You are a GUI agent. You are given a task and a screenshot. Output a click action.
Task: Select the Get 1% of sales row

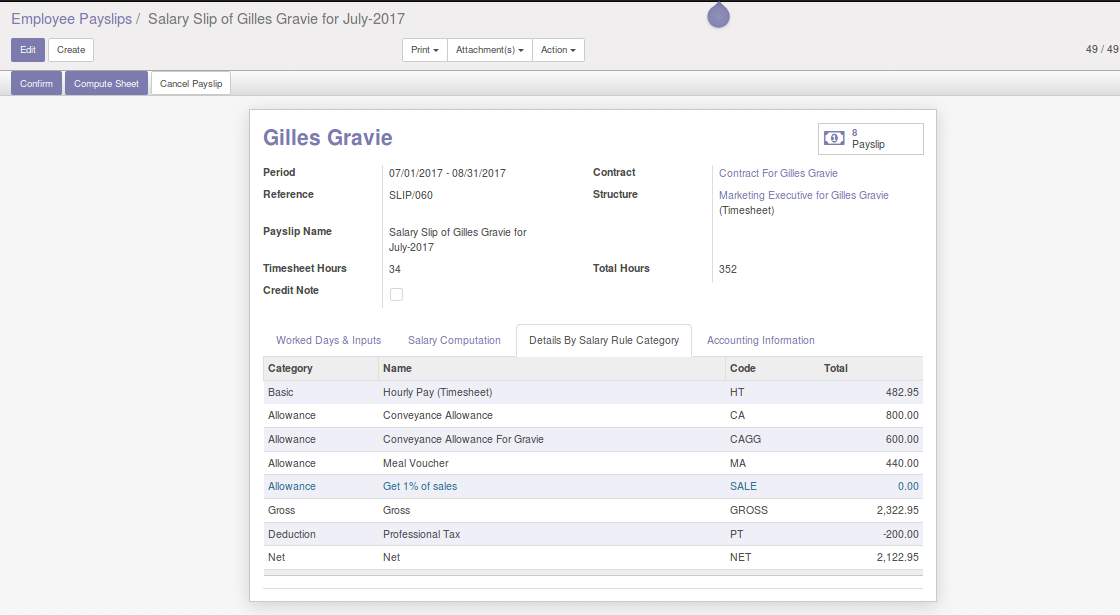(420, 486)
